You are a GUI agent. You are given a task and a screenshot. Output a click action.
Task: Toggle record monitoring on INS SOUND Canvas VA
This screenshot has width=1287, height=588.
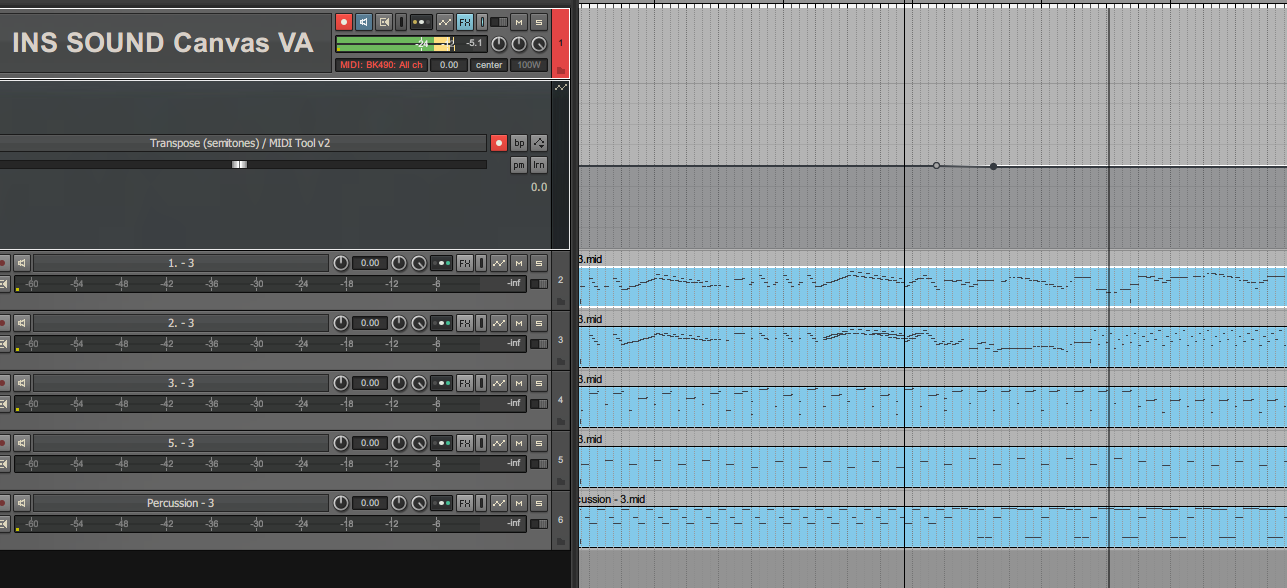364,22
